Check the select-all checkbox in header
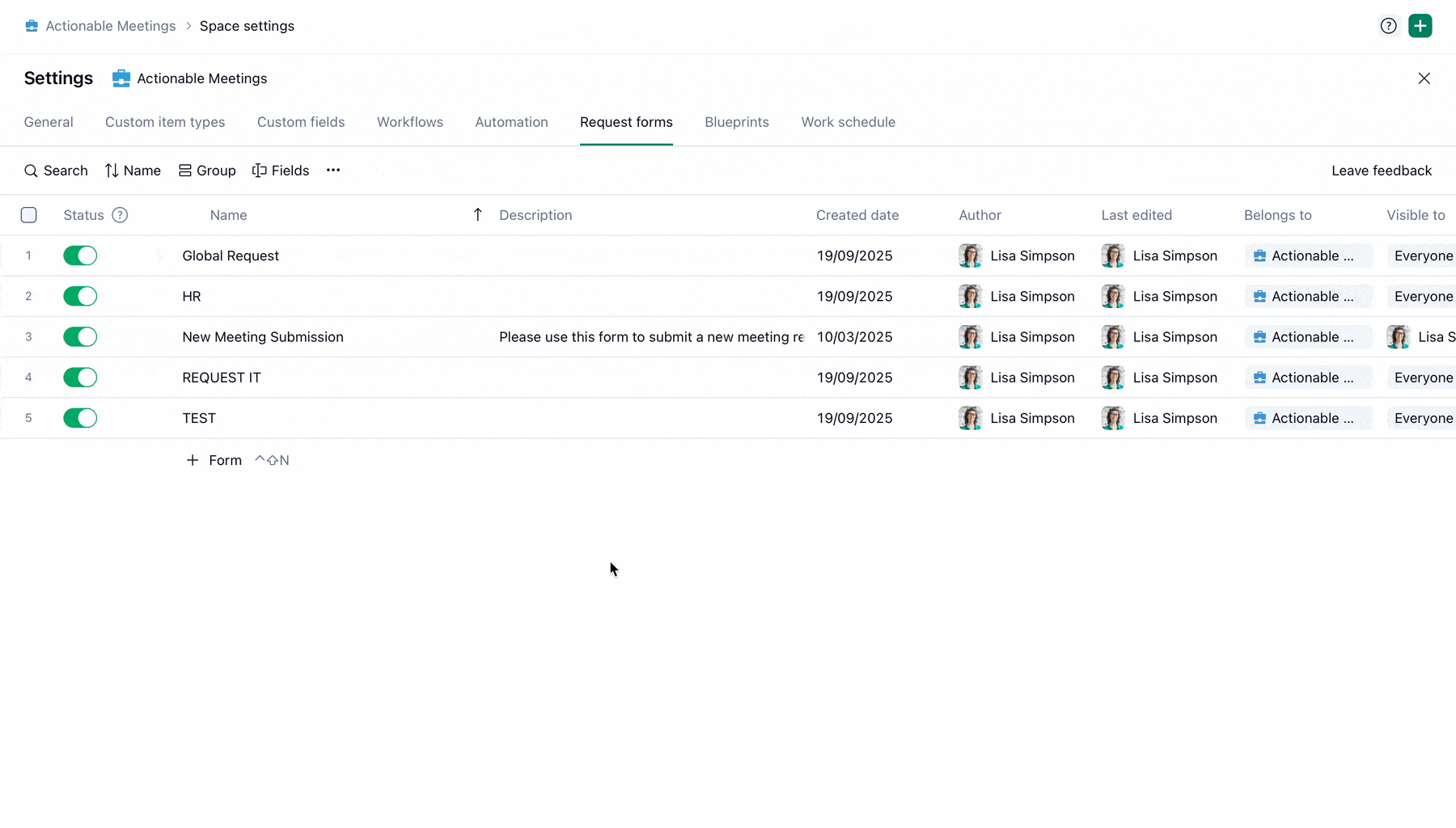The image size is (1456, 828). tap(29, 215)
